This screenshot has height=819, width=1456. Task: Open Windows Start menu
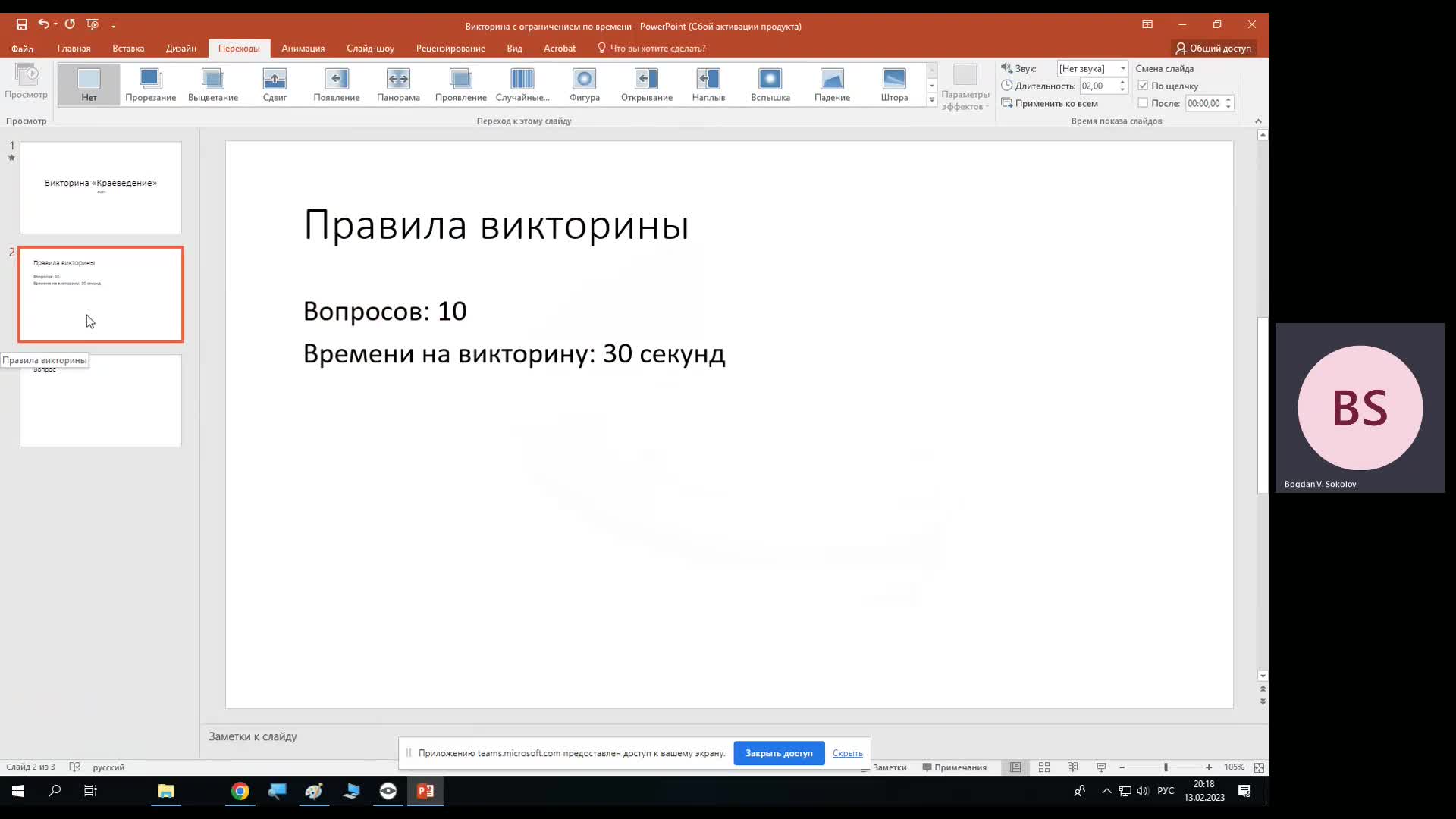(18, 791)
